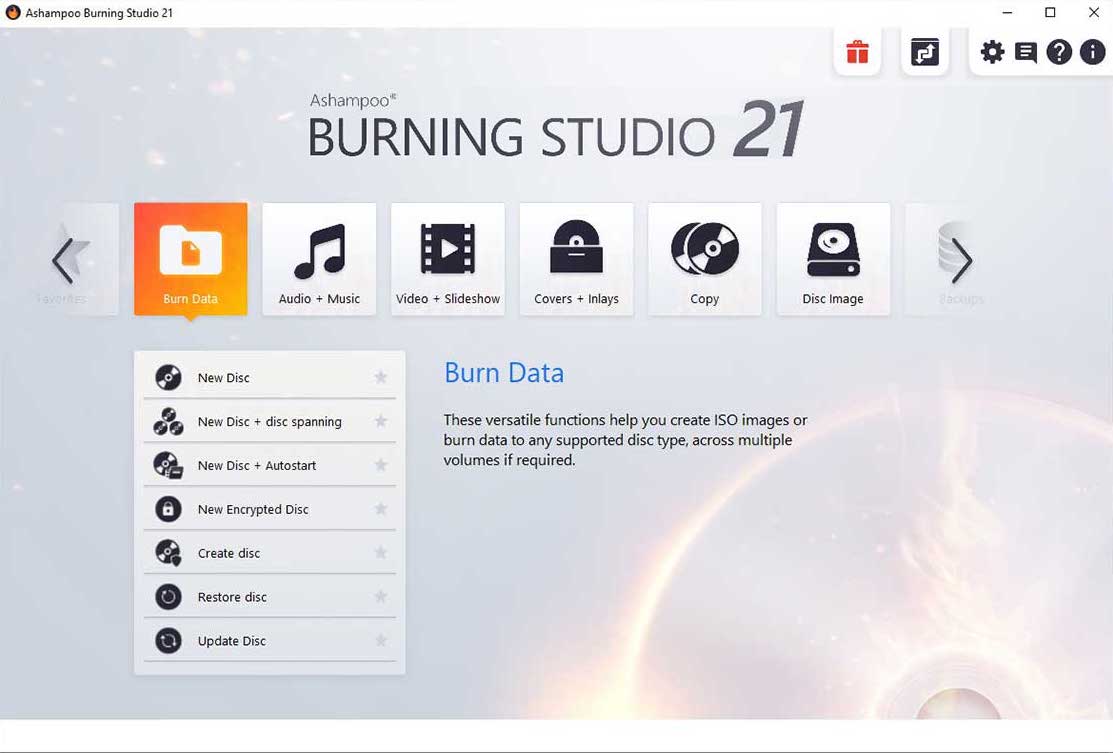This screenshot has height=753, width=1113.
Task: Select the Video + Slideshow category tile
Action: coord(448,259)
